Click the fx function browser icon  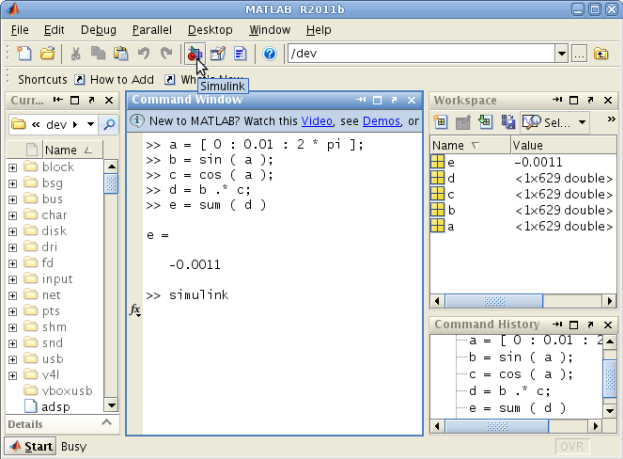(135, 310)
